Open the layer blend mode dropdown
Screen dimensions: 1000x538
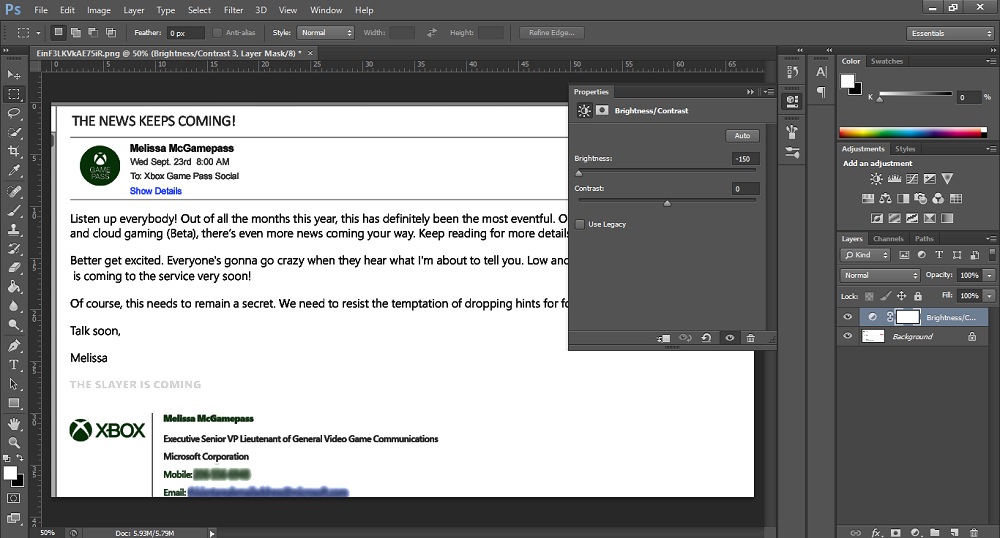tap(880, 275)
